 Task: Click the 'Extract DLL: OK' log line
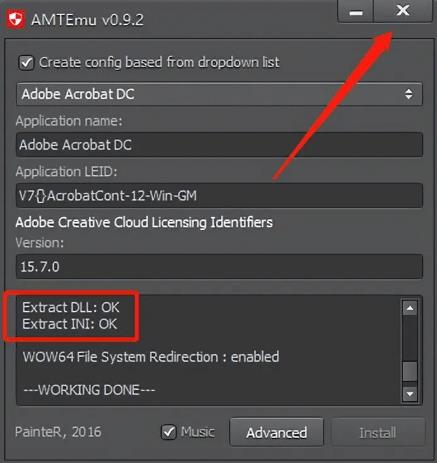point(71,307)
